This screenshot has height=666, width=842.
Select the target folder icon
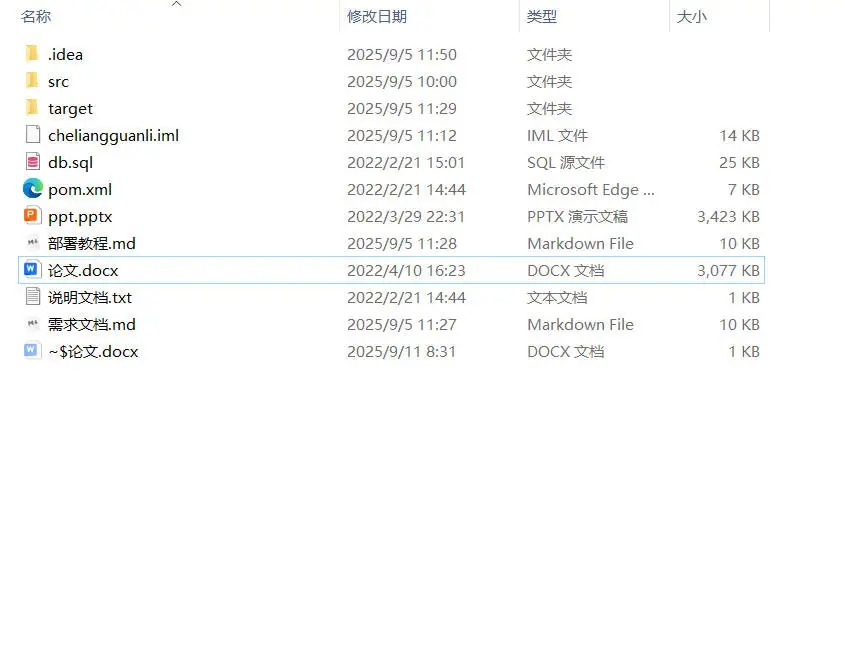pos(32,107)
